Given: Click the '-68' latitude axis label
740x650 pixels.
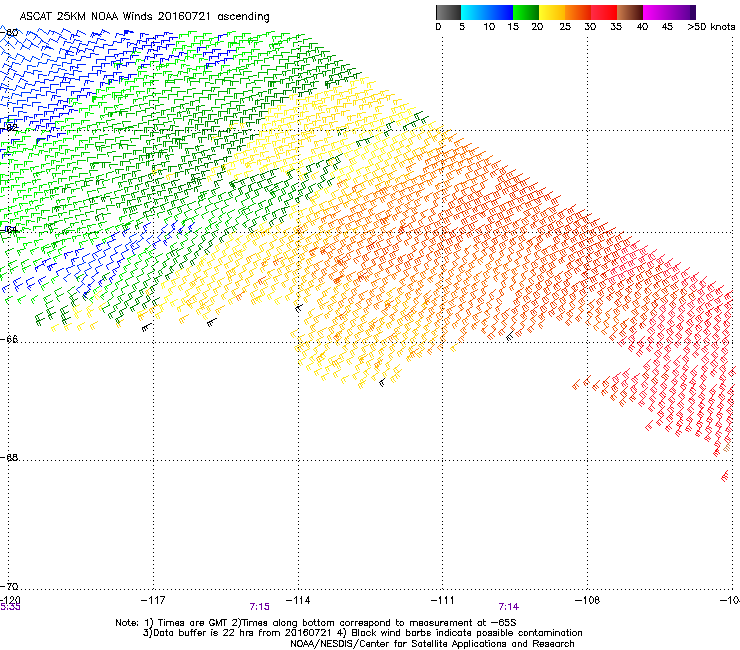Looking at the screenshot, I should click(x=9, y=458).
